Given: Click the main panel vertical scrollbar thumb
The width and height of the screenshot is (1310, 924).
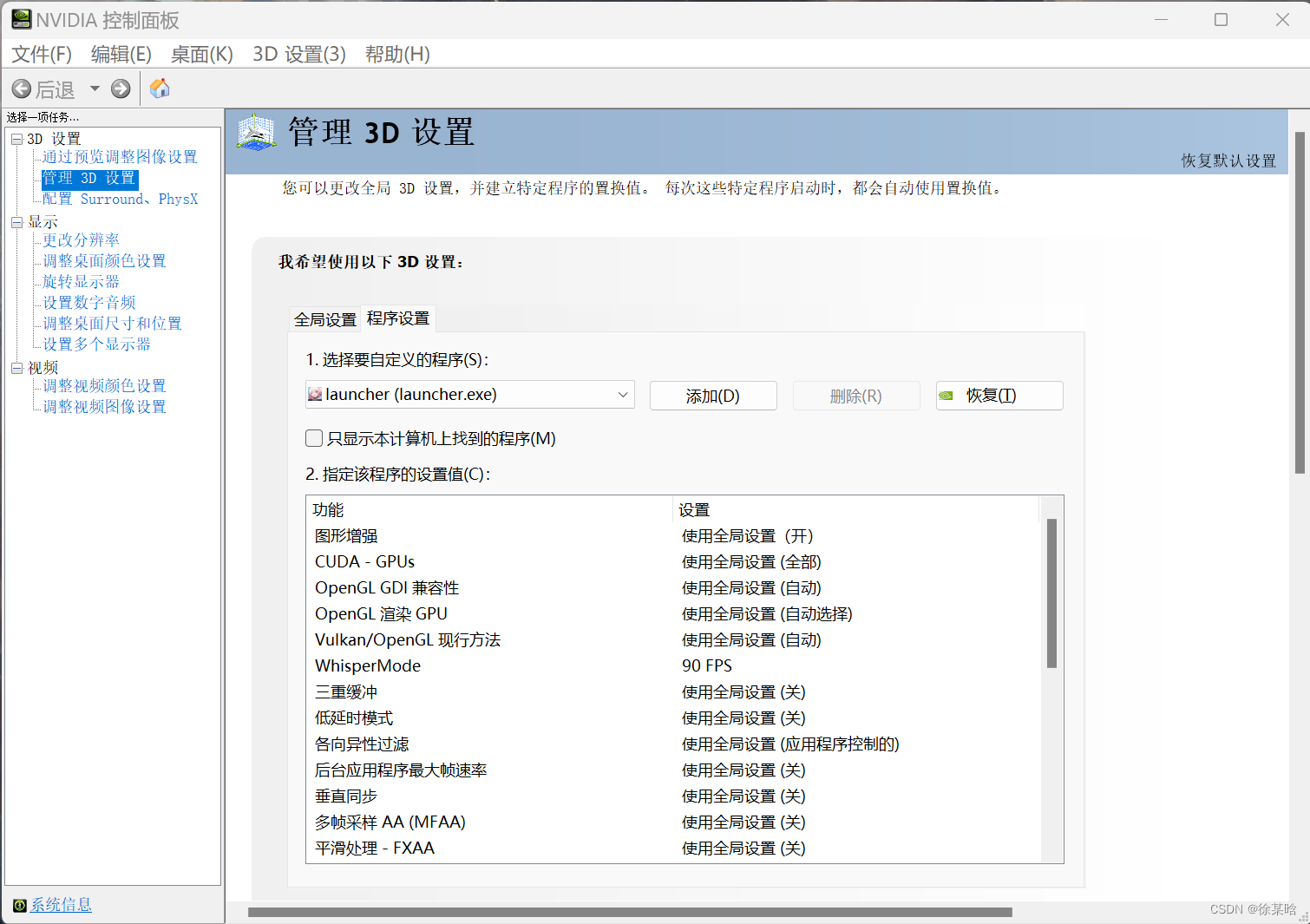Looking at the screenshot, I should [1300, 303].
